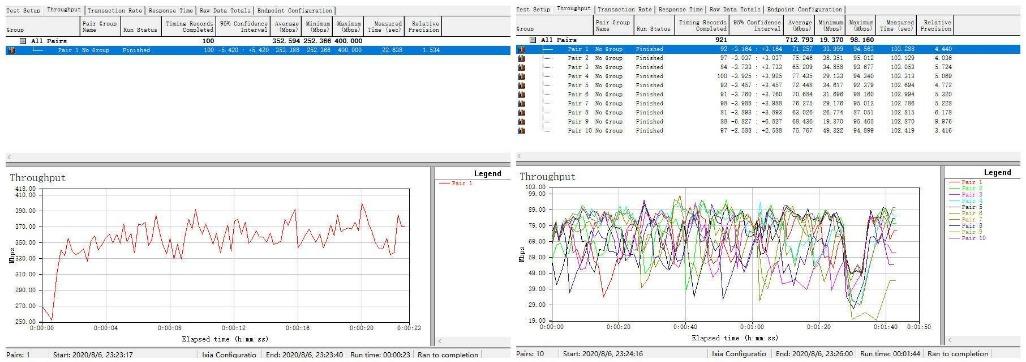Image resolution: width=1026 pixels, height=362 pixels.
Task: Click the endpoint icon beside Pair 4 row
Action: point(522,76)
